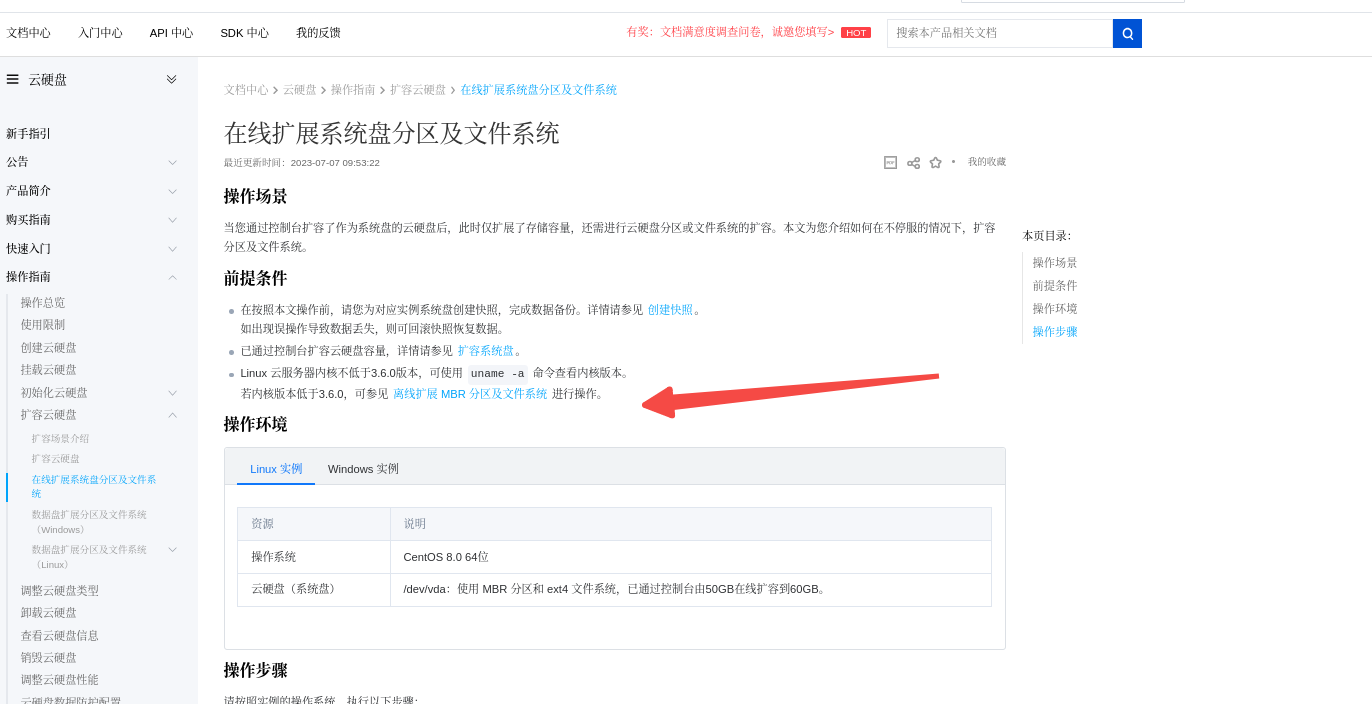Switch to the Linux 实例 tab
1372x704 pixels.
tap(276, 469)
